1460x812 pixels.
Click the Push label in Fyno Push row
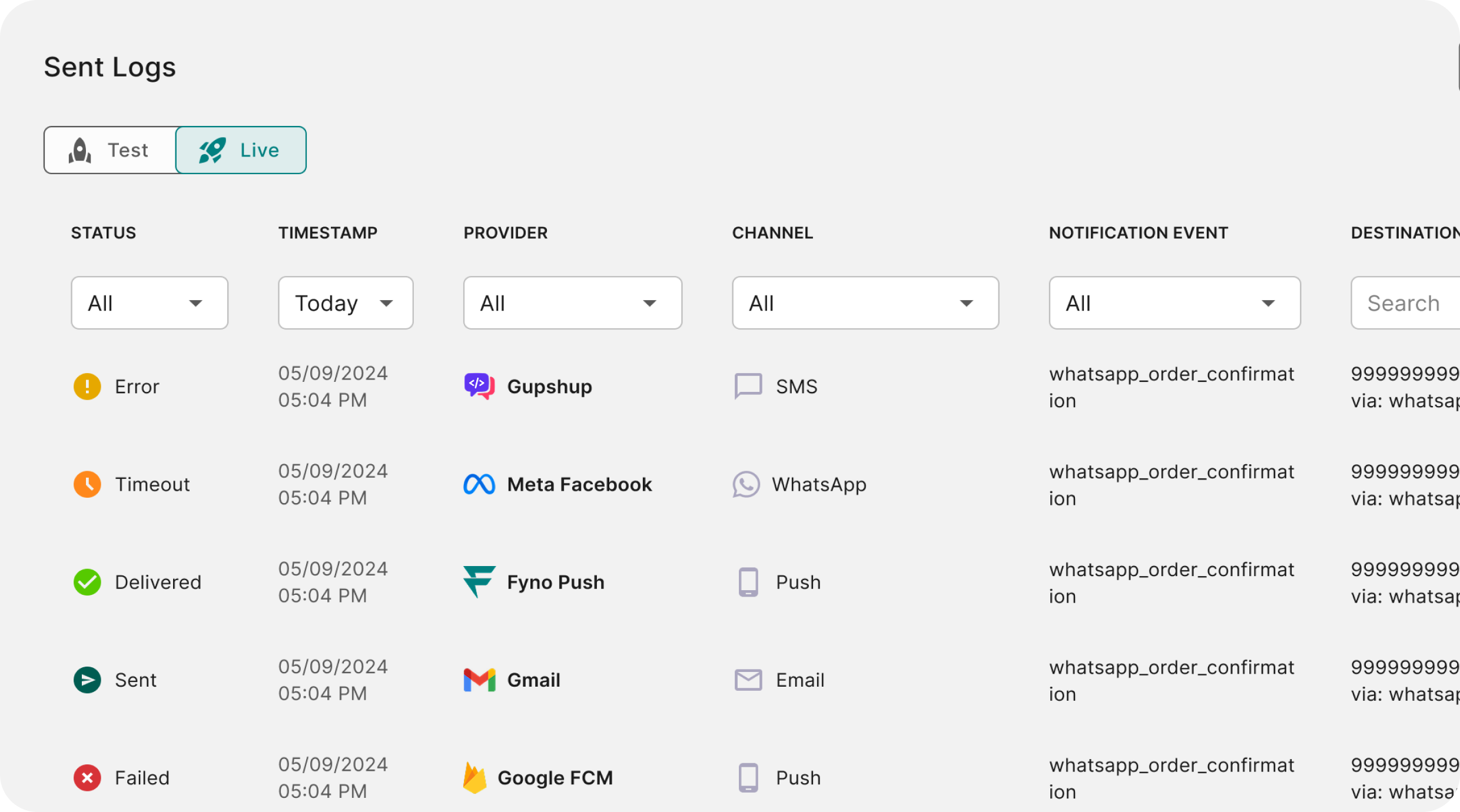(798, 582)
